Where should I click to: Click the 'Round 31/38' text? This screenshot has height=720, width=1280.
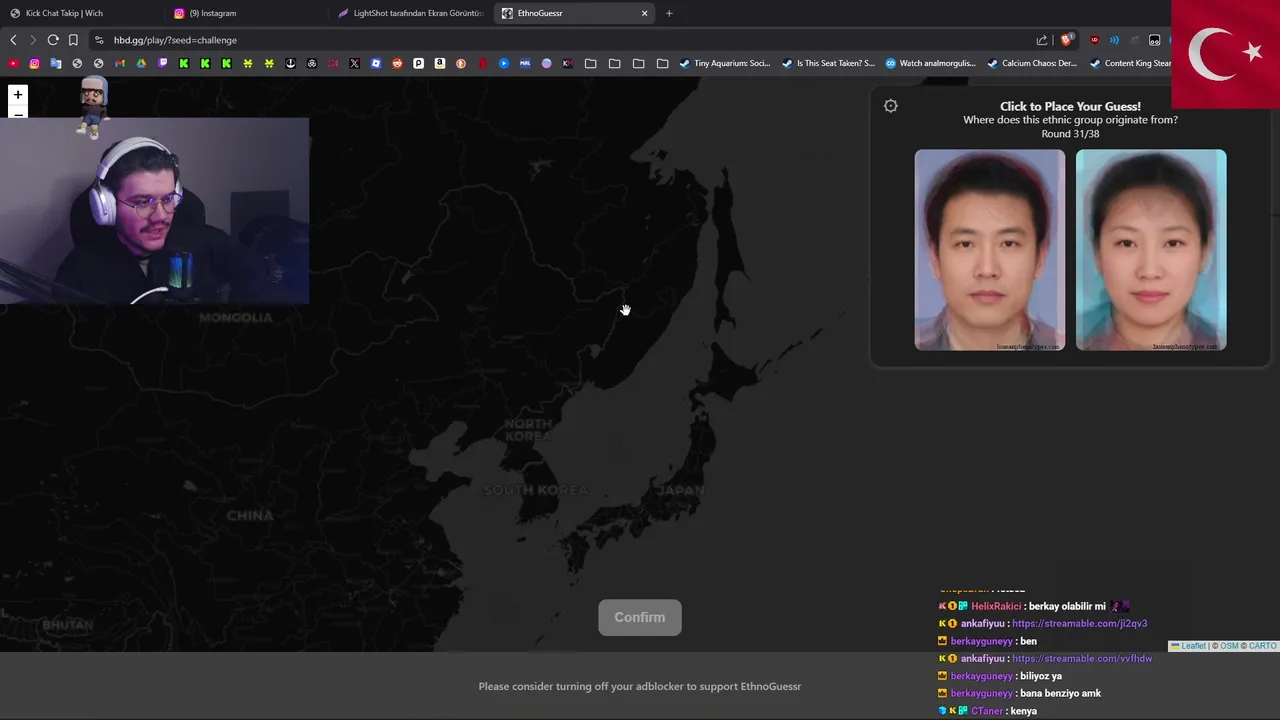pyautogui.click(x=1070, y=134)
